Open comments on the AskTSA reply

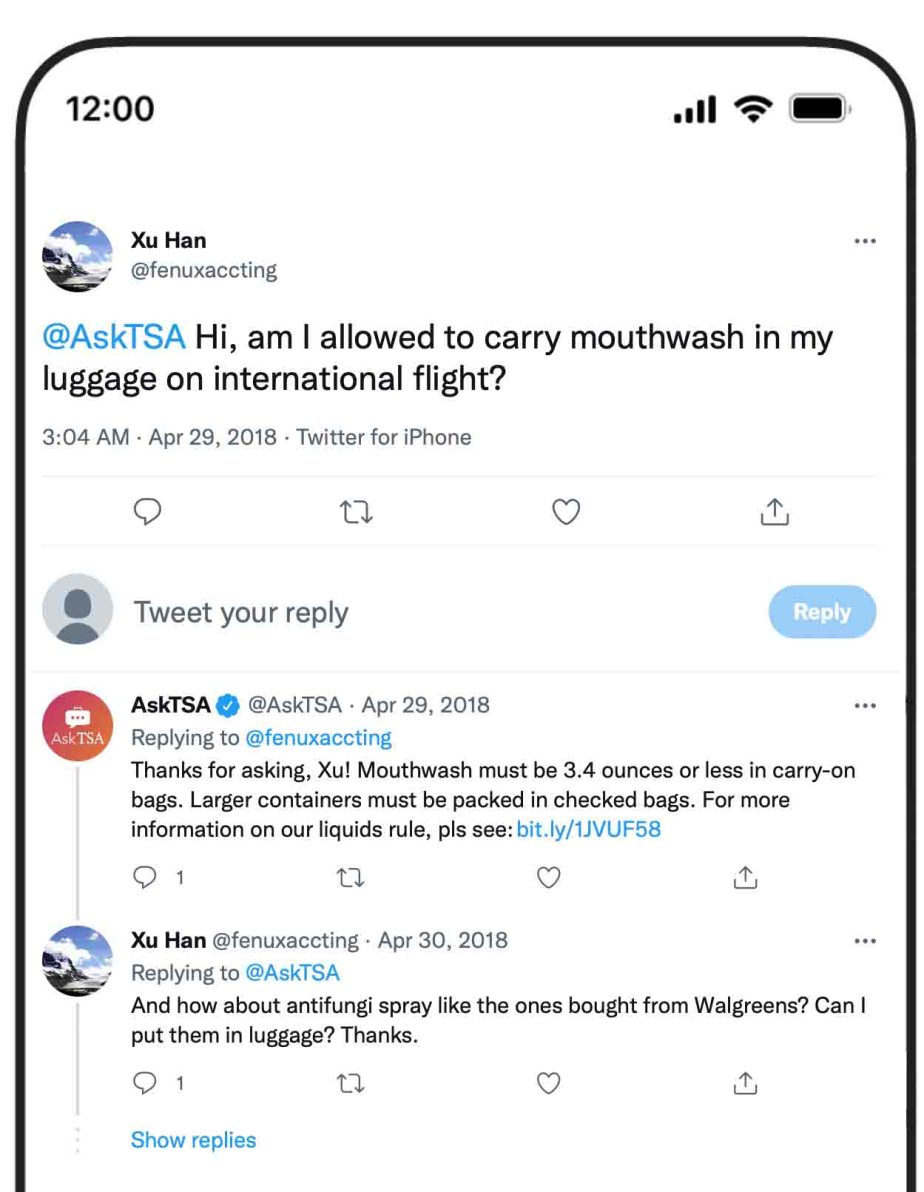(147, 878)
